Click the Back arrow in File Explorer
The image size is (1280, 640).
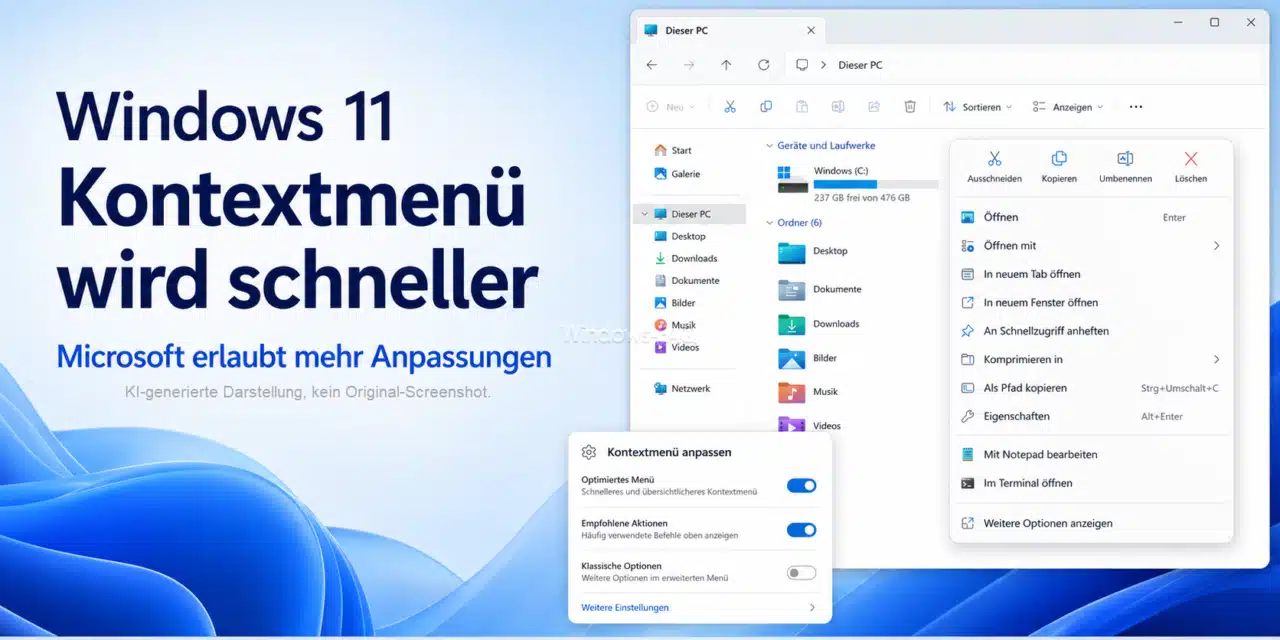[652, 65]
